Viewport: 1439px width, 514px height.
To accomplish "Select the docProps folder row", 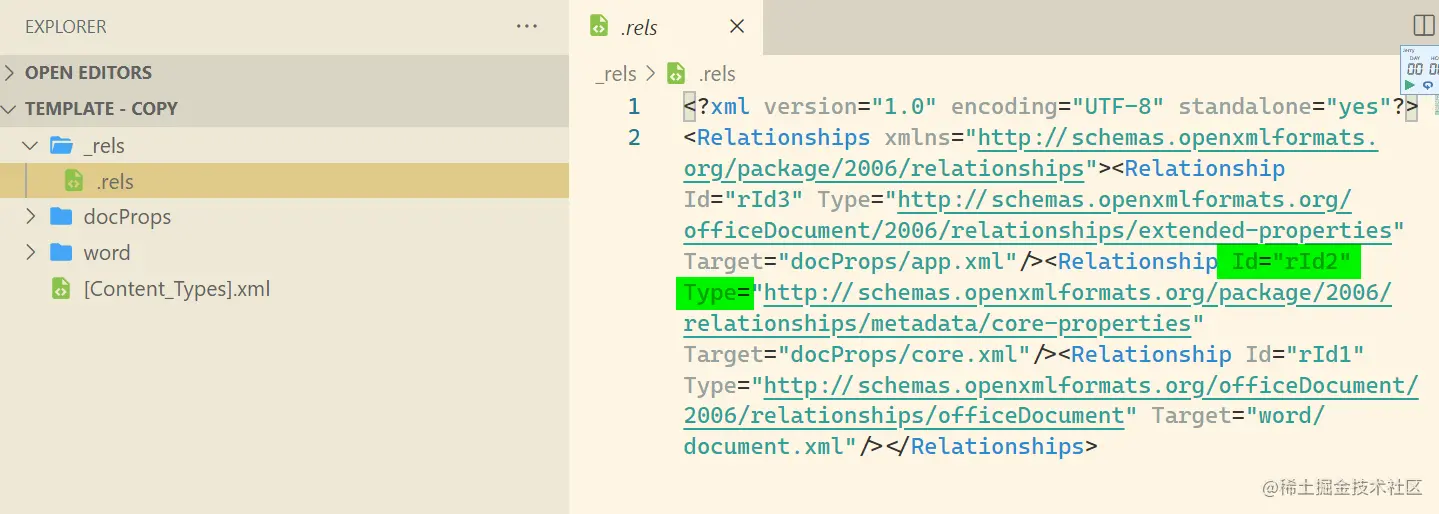I will point(284,217).
